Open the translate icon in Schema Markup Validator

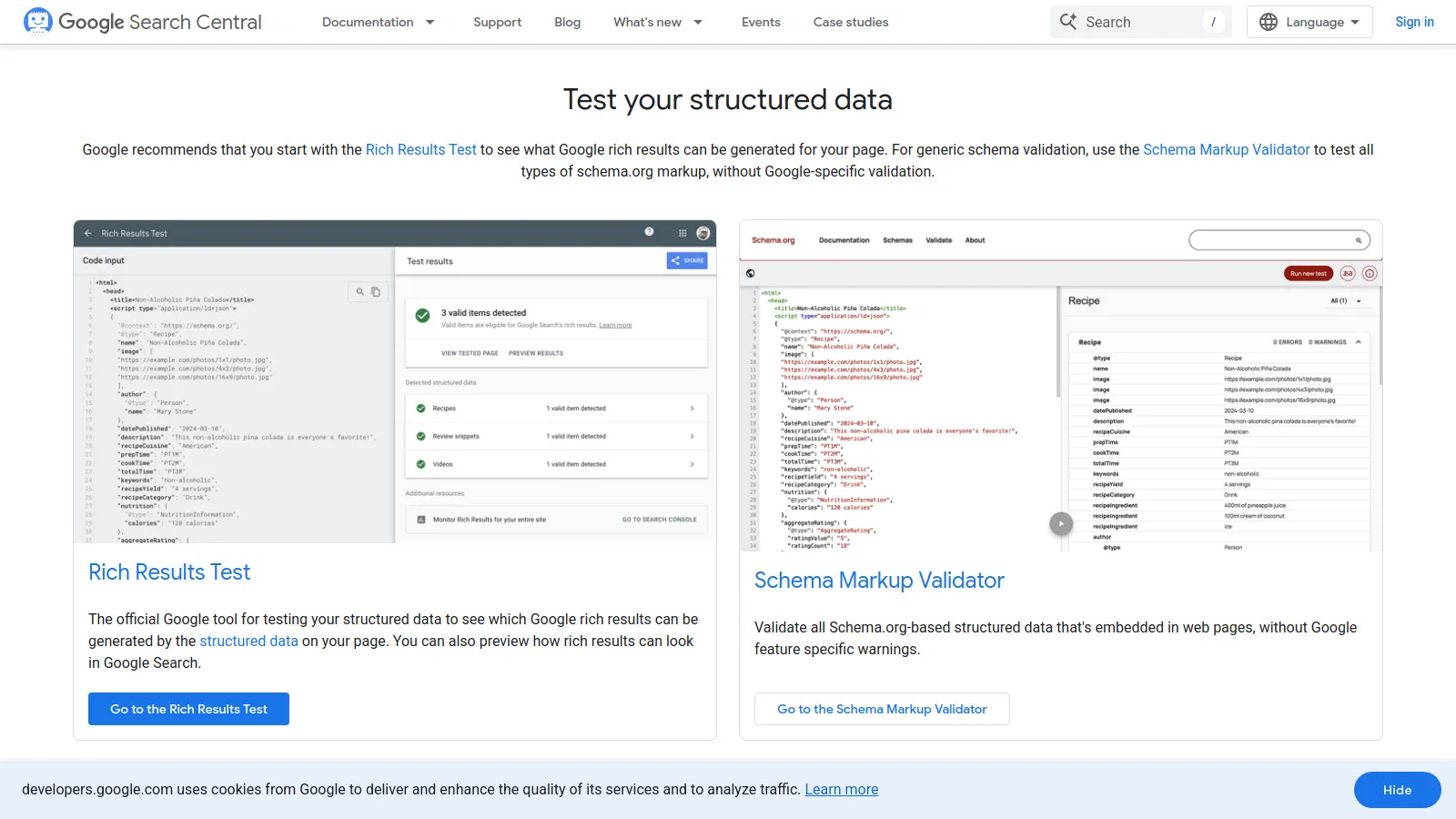(x=1348, y=273)
